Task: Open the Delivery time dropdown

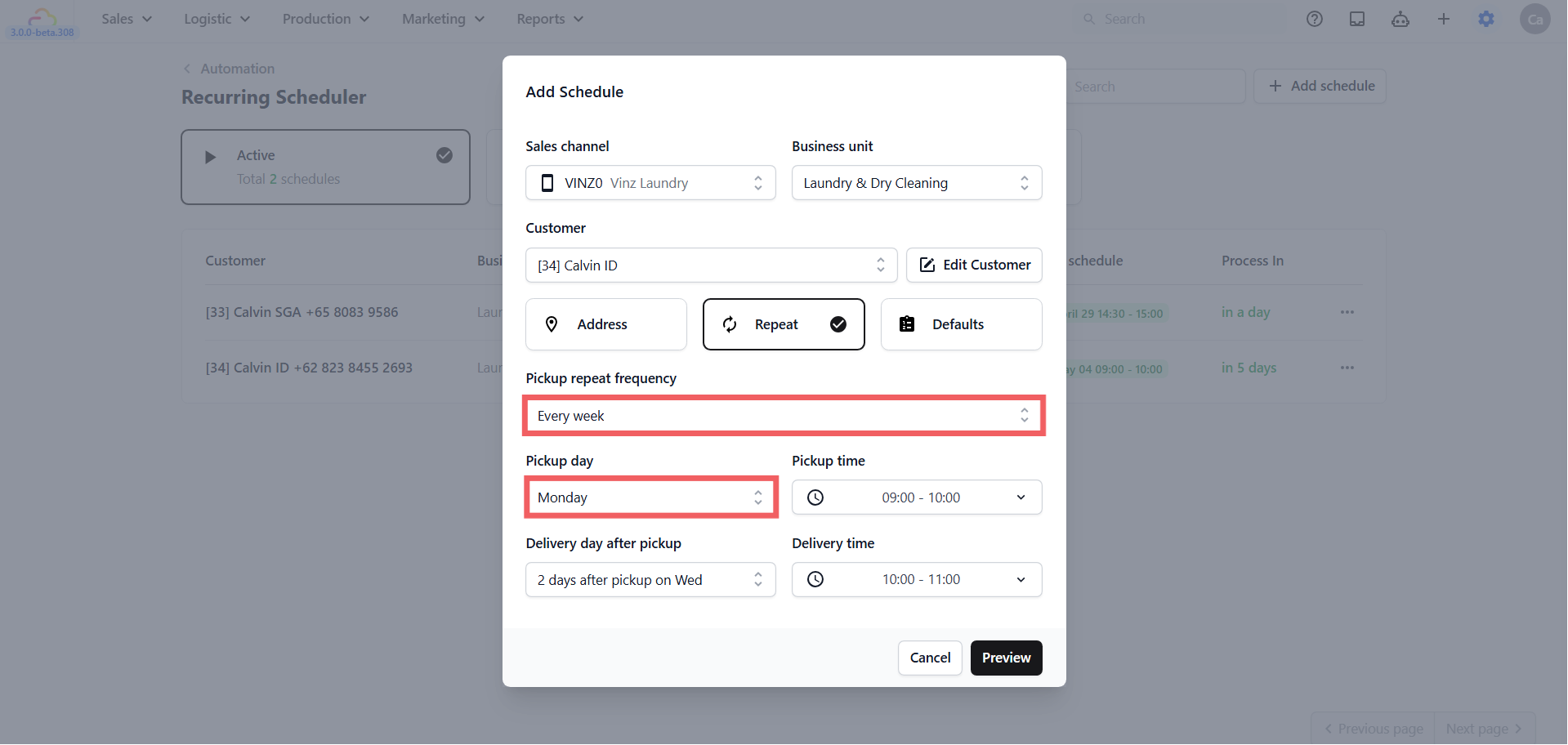Action: tap(917, 580)
